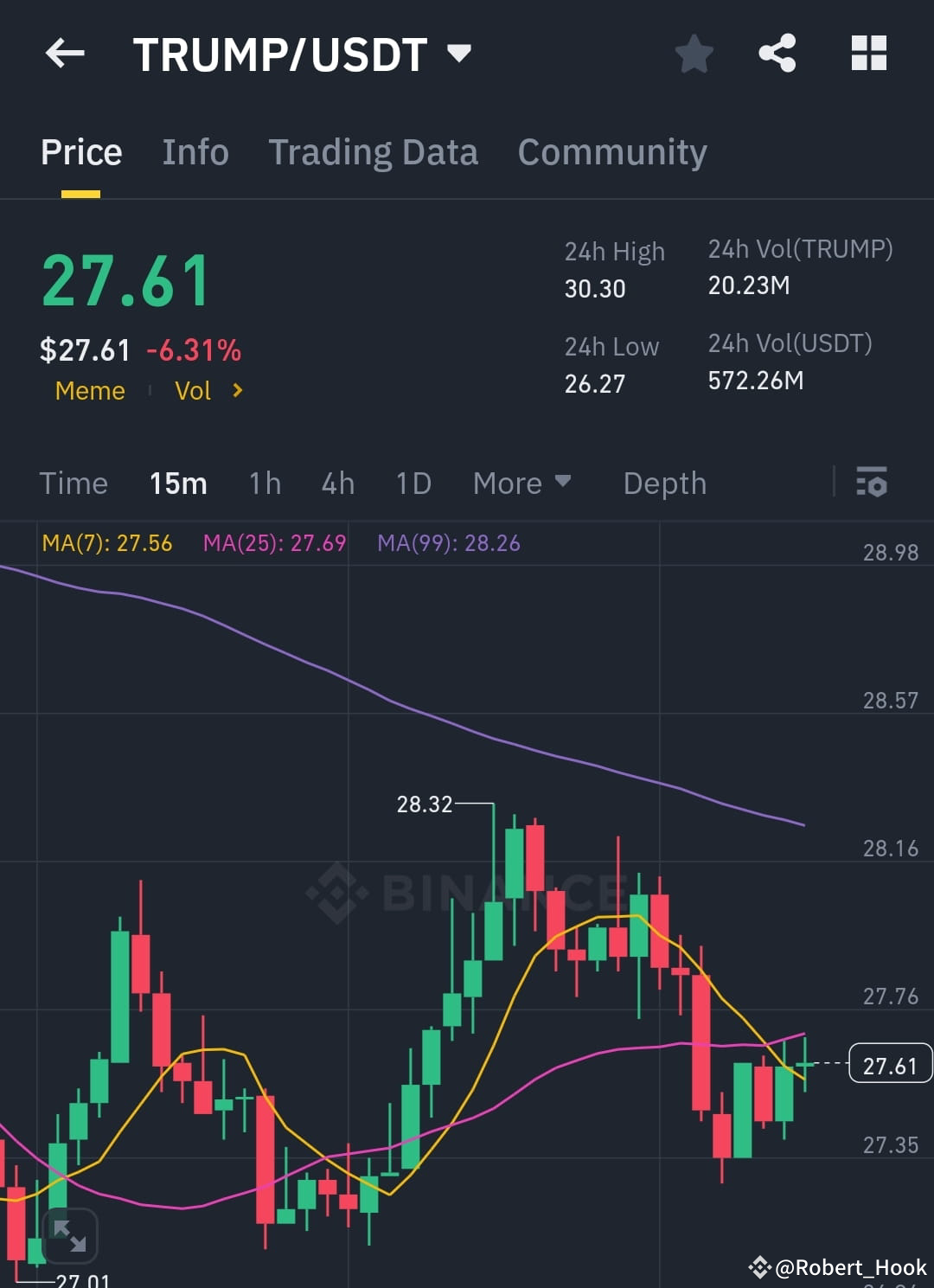Choose the 15m interval
The image size is (934, 1288).
[178, 484]
